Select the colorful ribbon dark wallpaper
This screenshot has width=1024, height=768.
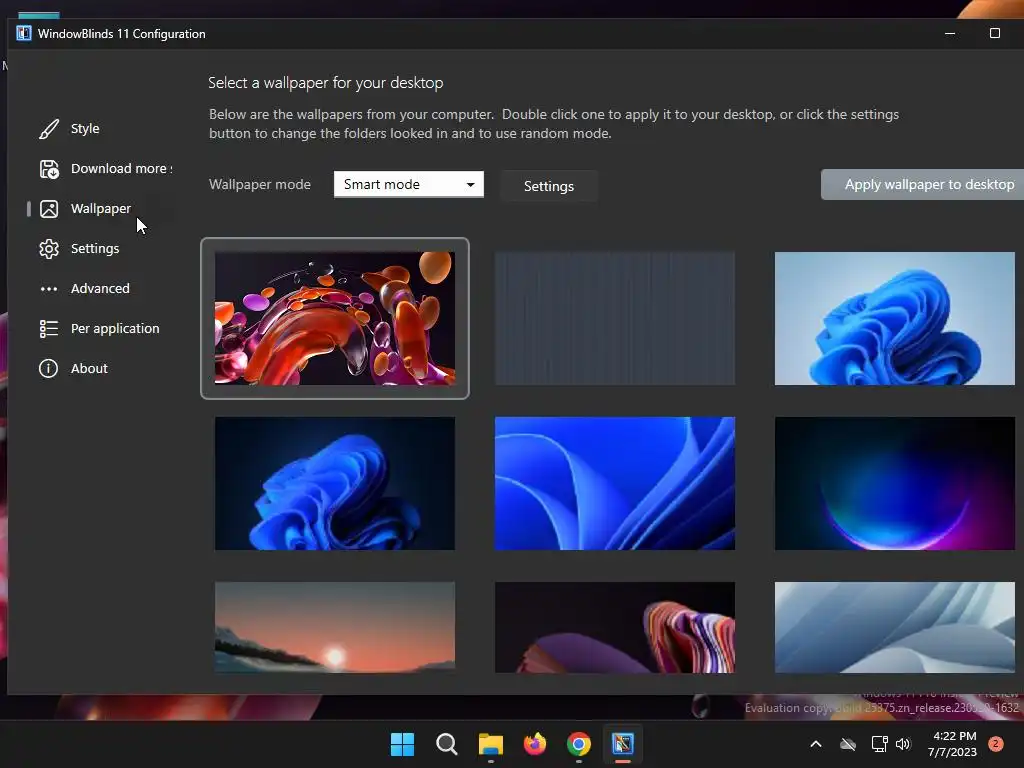(x=615, y=628)
